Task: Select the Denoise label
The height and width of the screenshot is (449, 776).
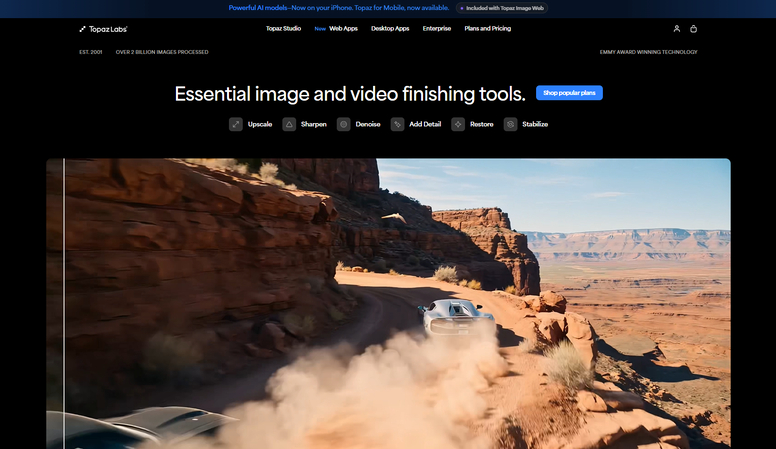Action: pyautogui.click(x=368, y=124)
